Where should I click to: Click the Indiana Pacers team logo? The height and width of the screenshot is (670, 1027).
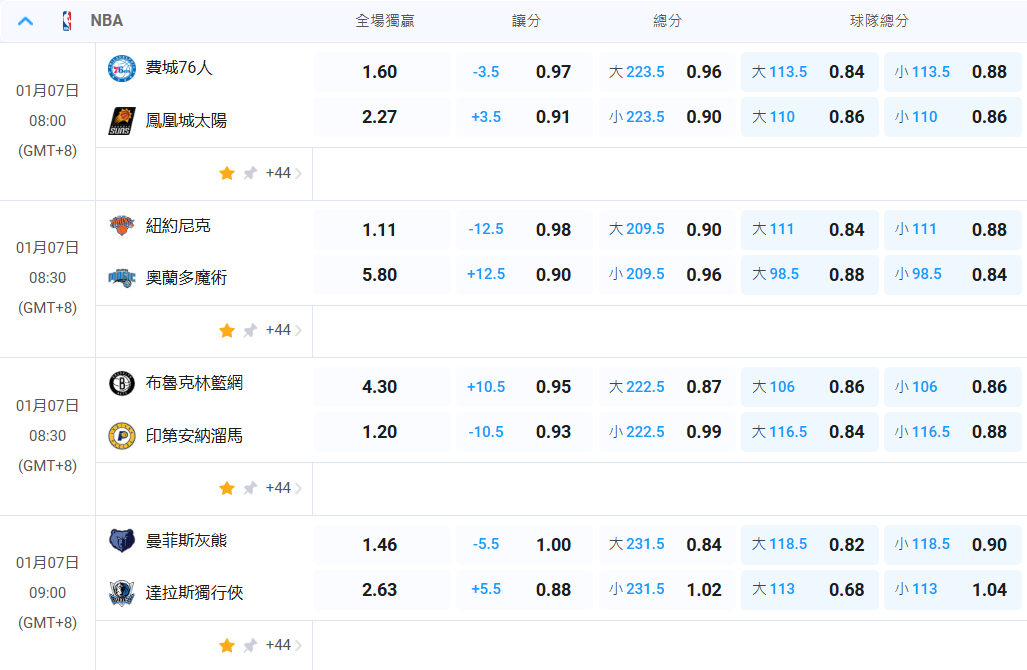(x=121, y=436)
